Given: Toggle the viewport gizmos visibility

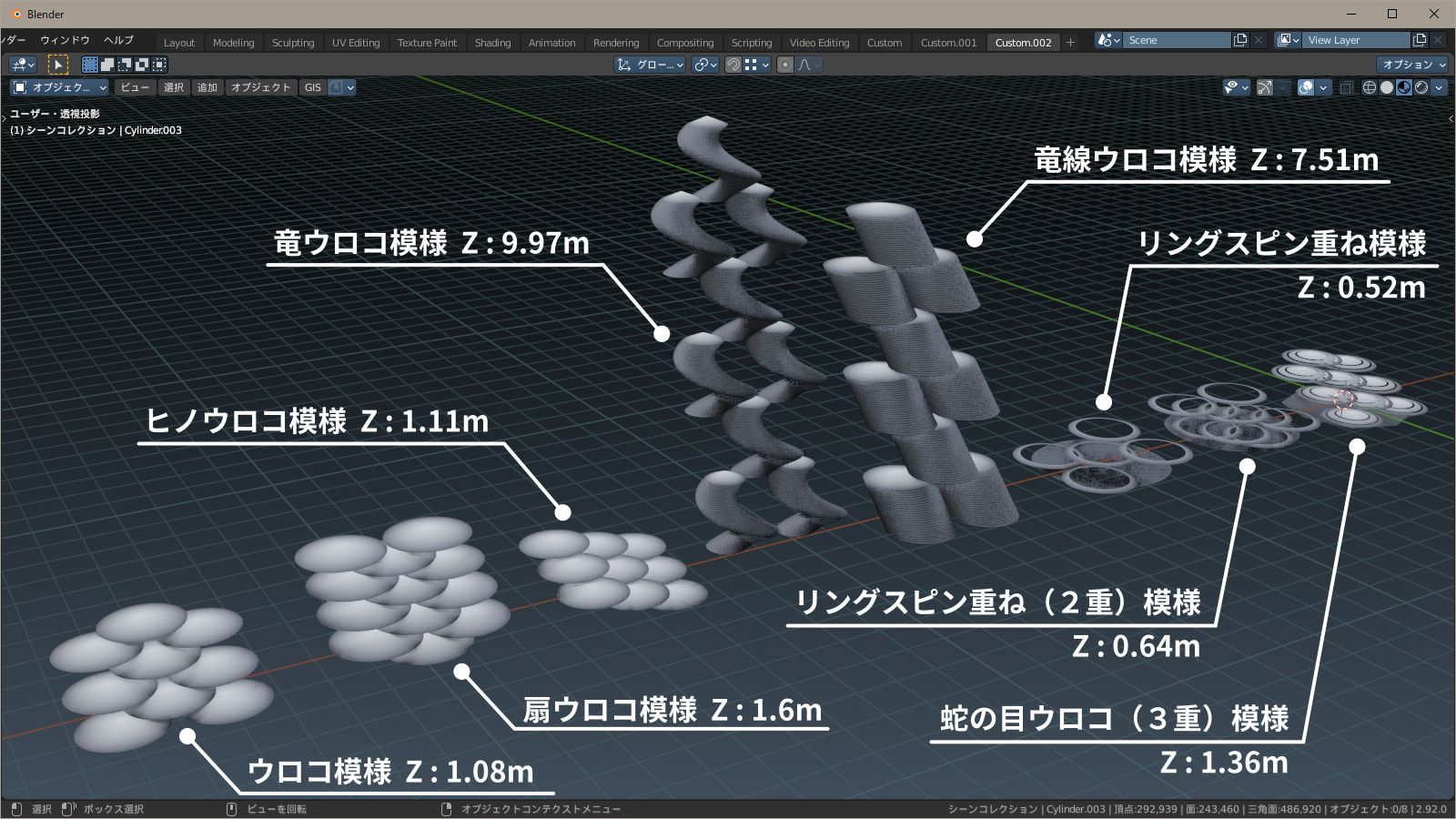Looking at the screenshot, I should (1264, 87).
